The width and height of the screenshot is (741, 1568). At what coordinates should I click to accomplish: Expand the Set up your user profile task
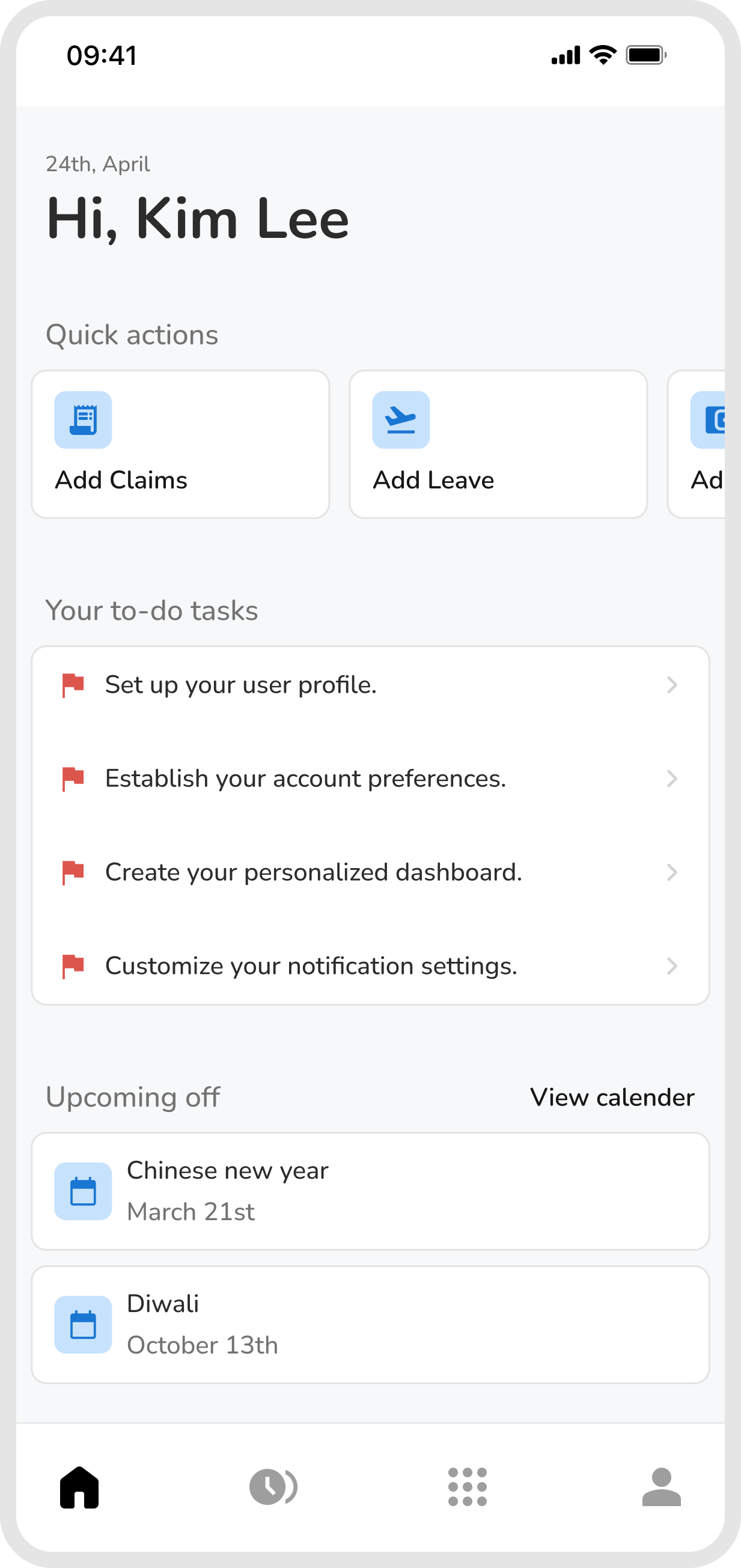(370, 685)
